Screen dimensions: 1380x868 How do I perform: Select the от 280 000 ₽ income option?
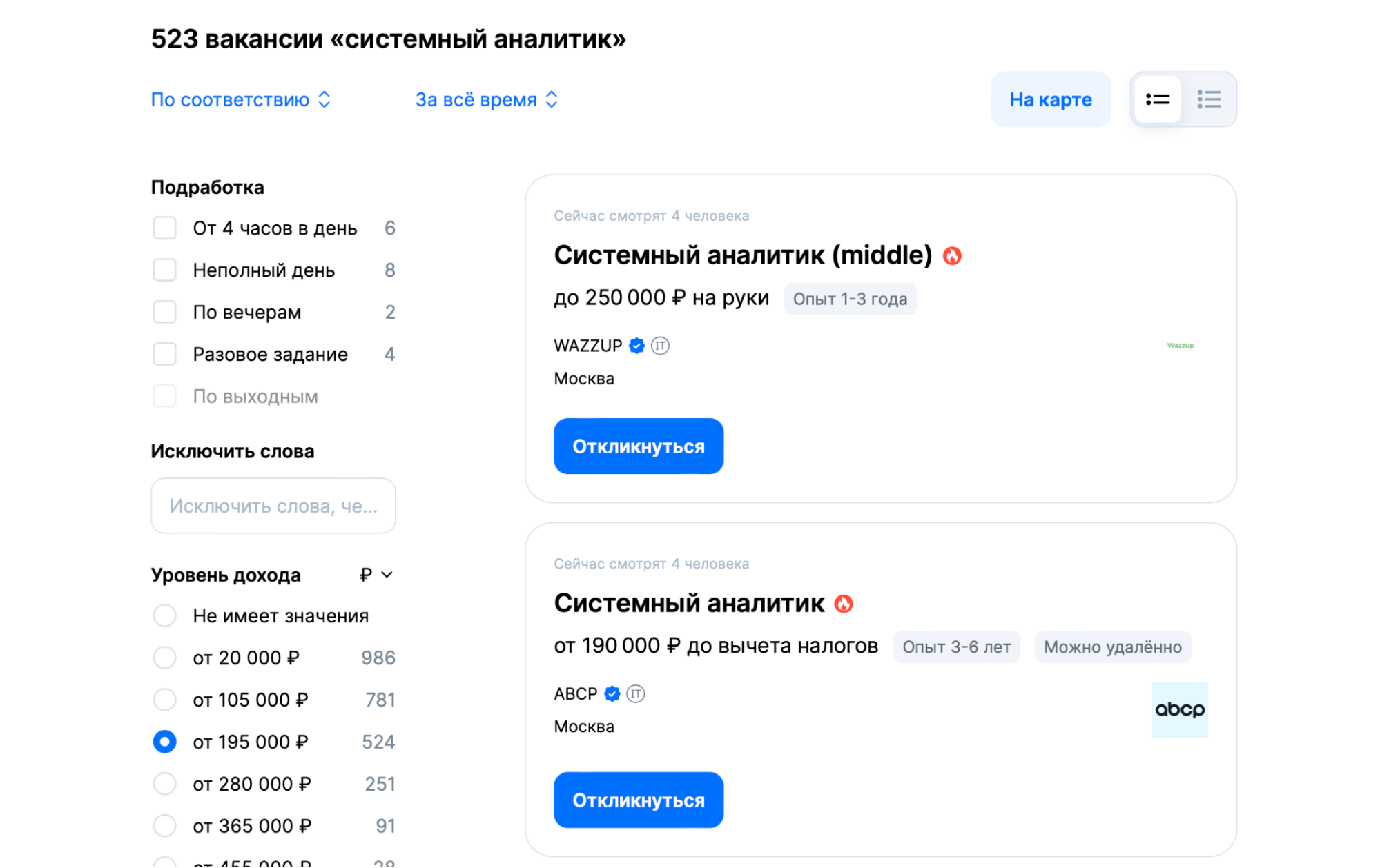coord(165,783)
